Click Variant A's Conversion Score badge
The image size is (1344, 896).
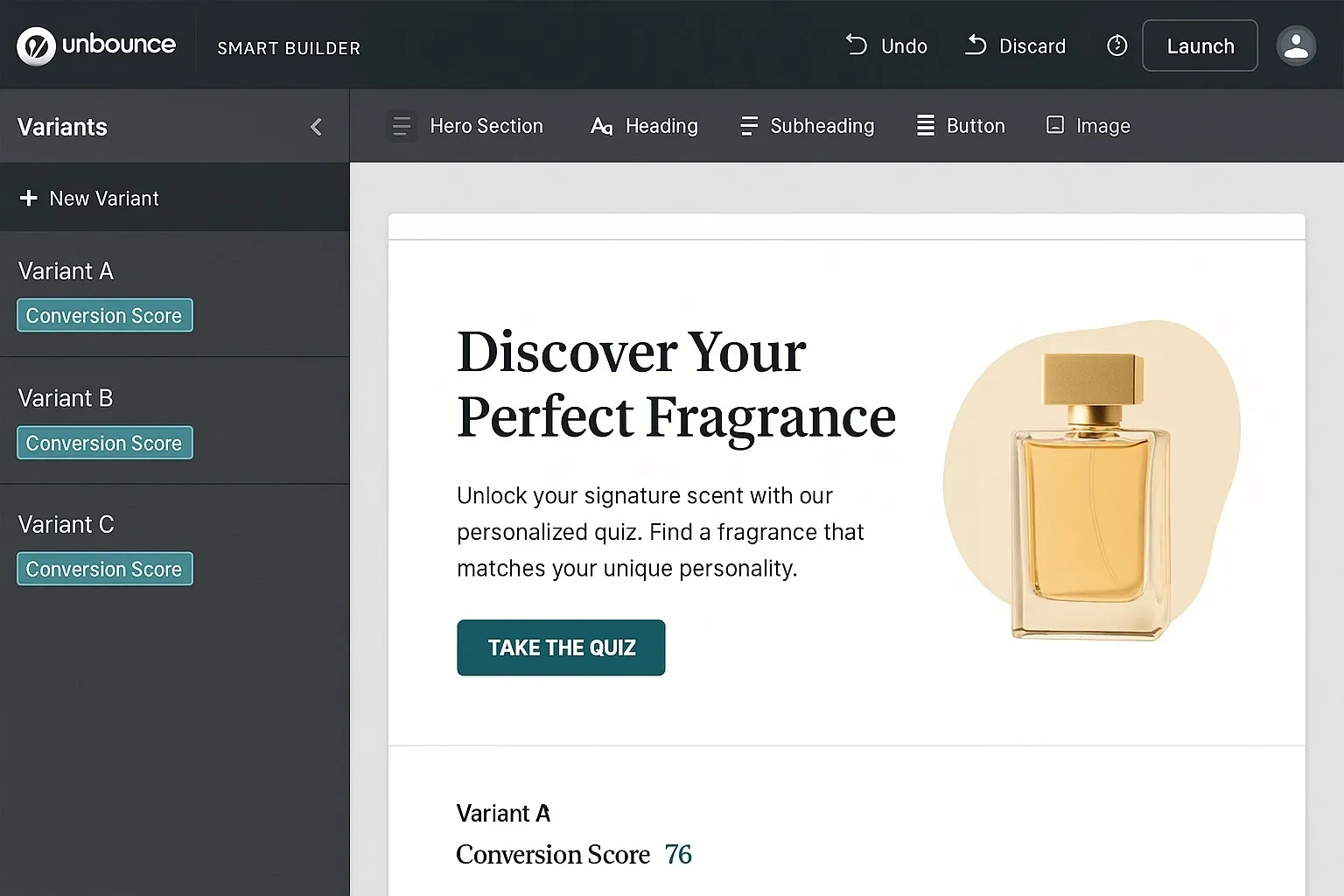tap(104, 315)
